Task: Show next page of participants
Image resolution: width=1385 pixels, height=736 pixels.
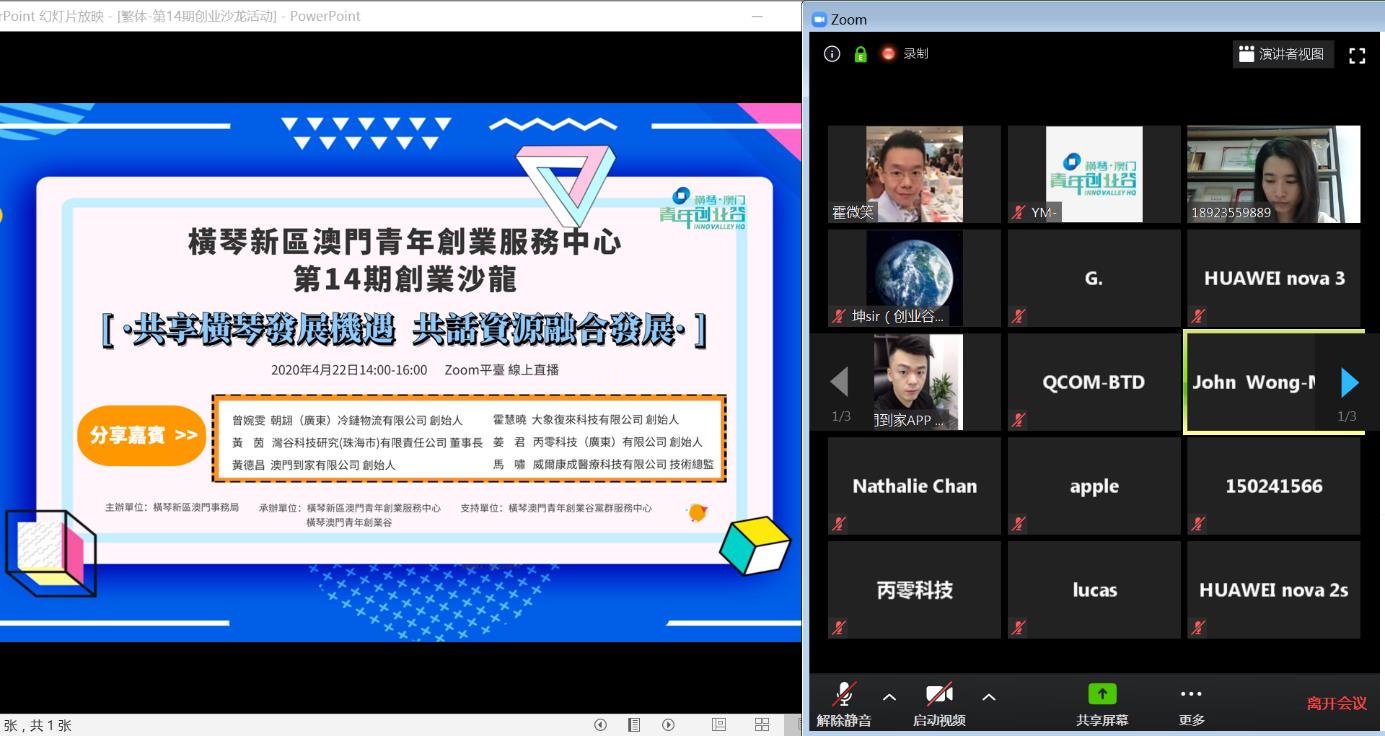Action: (x=1349, y=382)
